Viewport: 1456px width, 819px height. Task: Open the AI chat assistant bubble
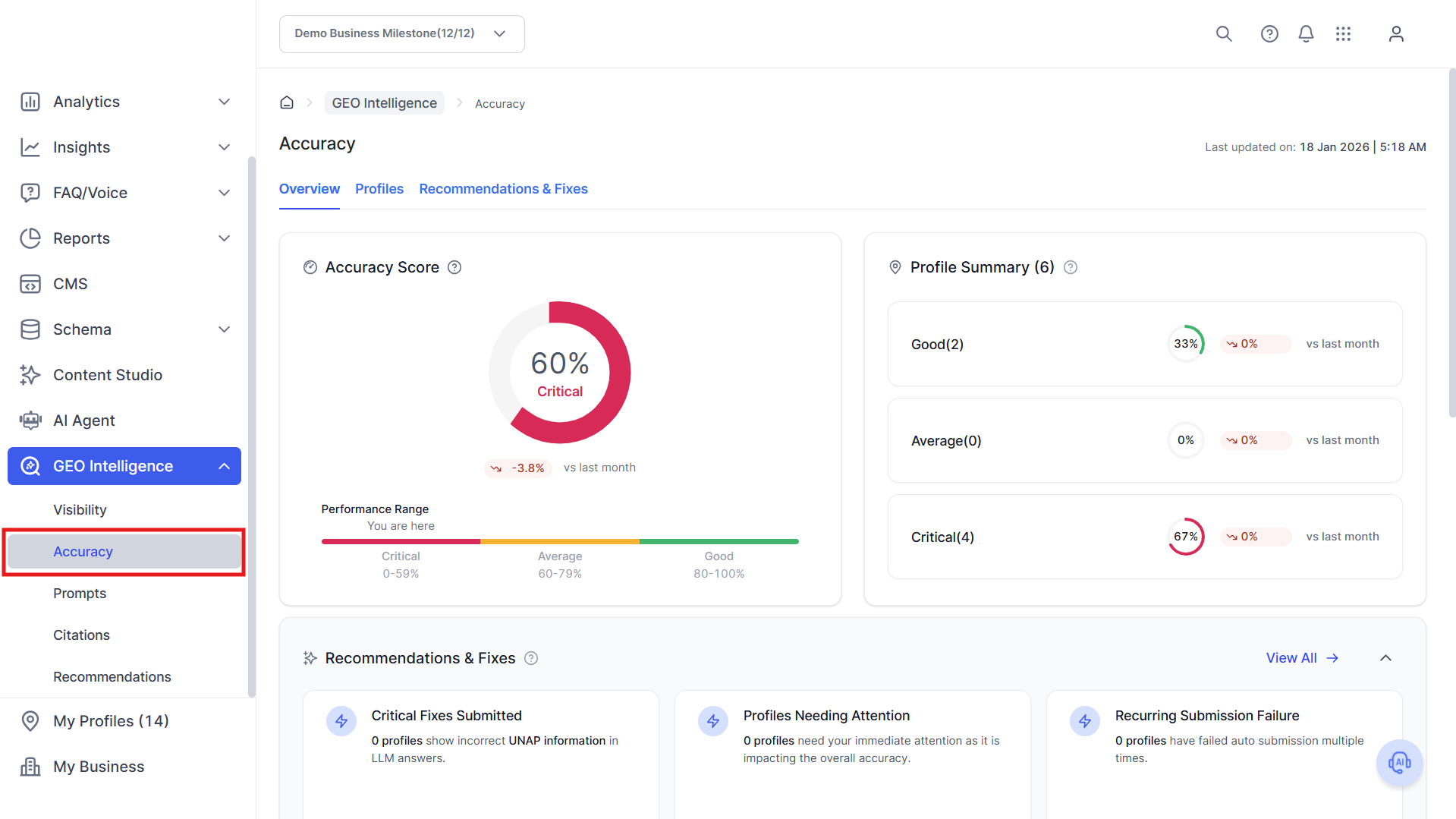coord(1399,763)
